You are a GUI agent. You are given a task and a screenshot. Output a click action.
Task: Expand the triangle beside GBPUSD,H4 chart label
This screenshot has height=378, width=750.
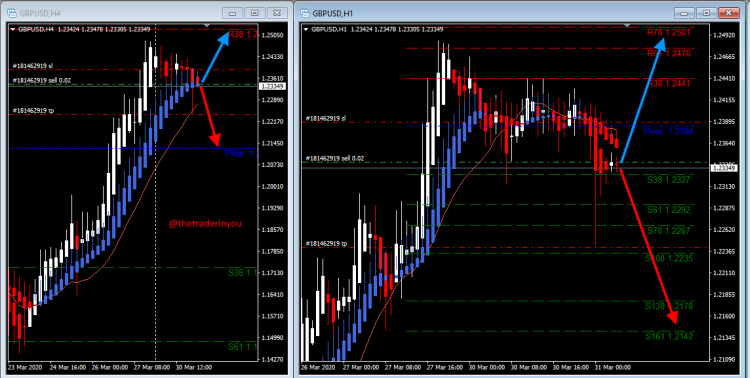click(x=13, y=29)
